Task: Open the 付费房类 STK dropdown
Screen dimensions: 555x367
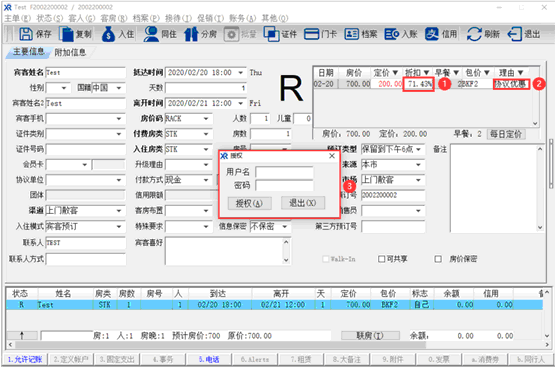Action: tap(206, 134)
